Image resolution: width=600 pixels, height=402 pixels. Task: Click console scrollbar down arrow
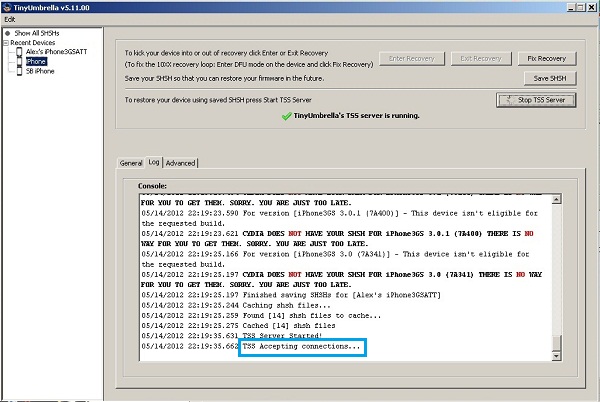(x=556, y=356)
